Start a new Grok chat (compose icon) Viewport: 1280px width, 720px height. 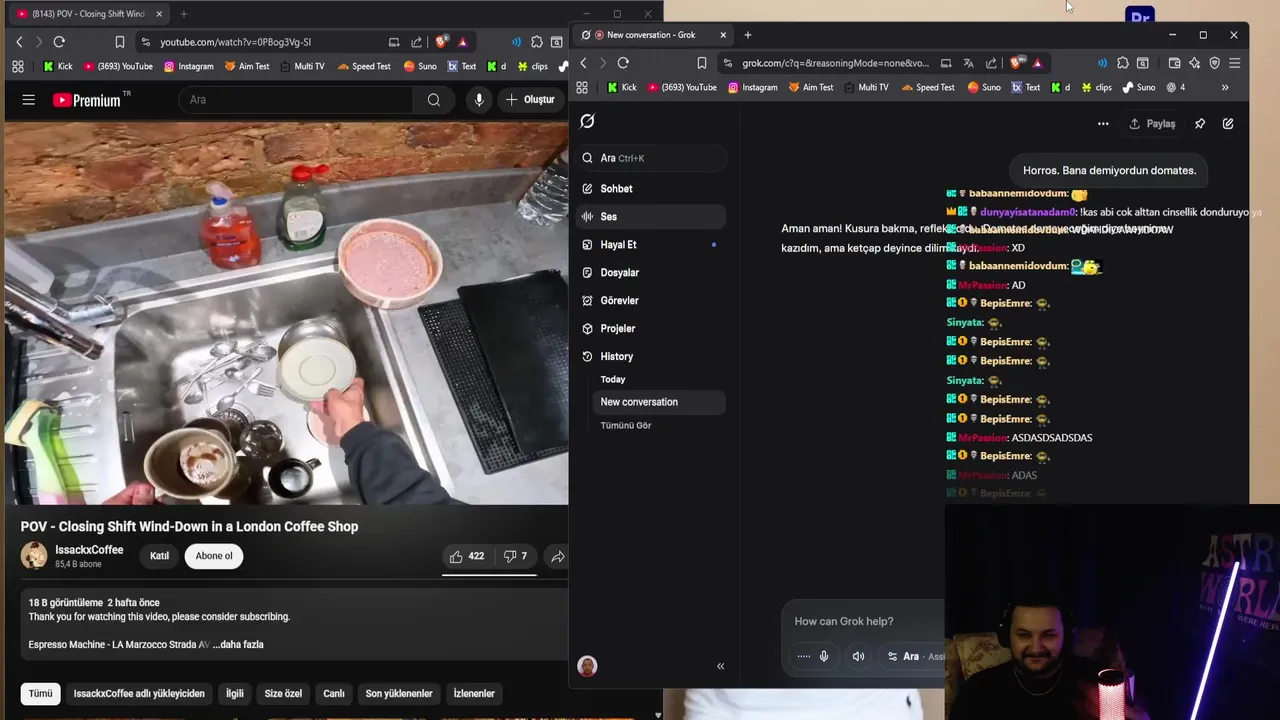pos(1228,124)
